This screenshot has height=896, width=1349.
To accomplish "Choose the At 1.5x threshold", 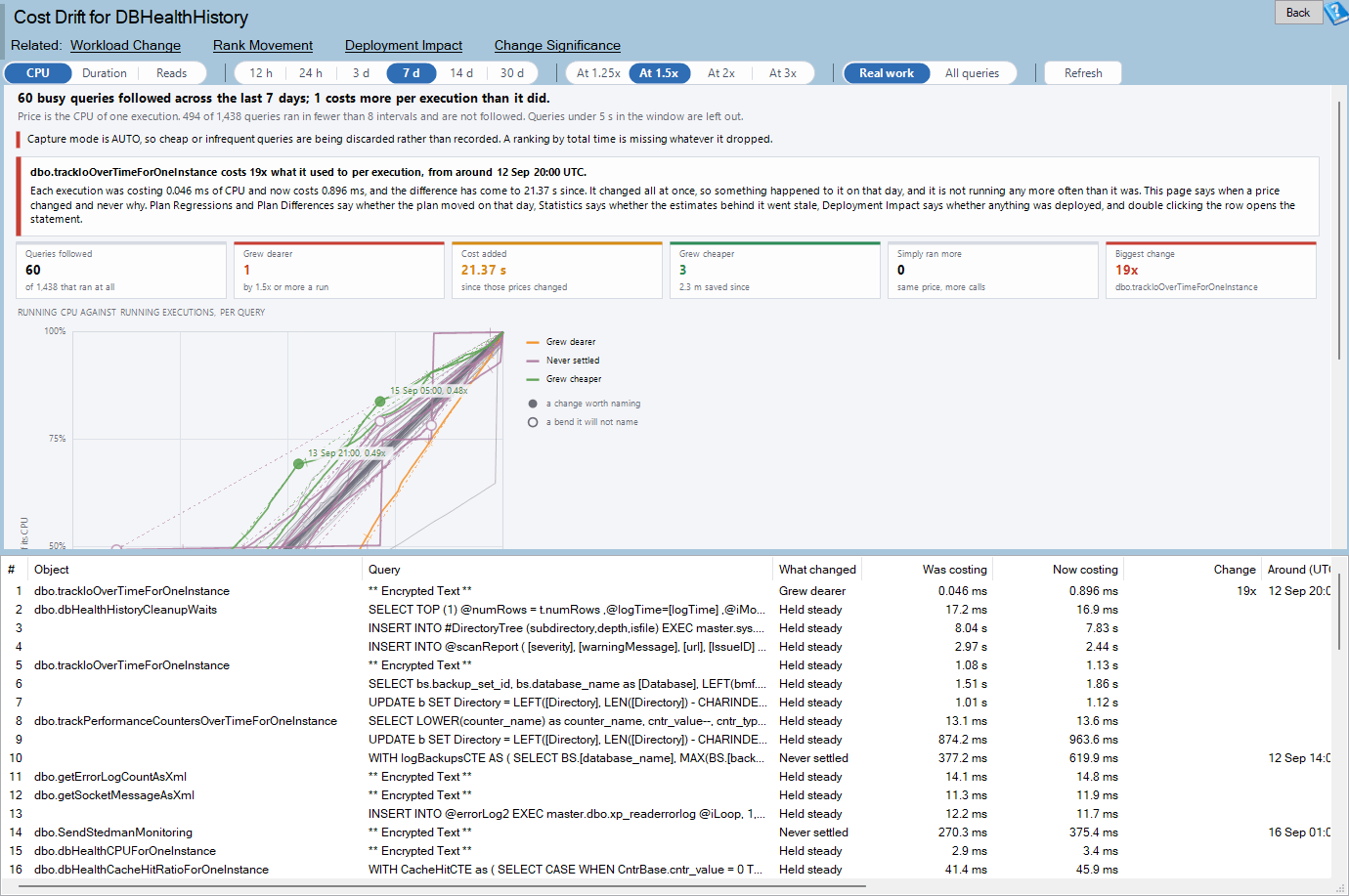I will 659,73.
